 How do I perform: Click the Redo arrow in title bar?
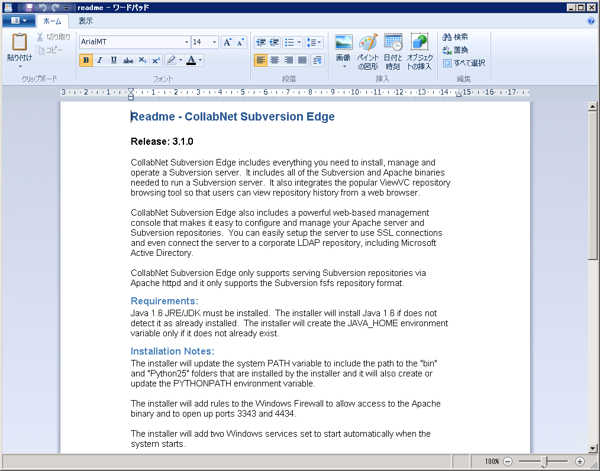[55, 8]
